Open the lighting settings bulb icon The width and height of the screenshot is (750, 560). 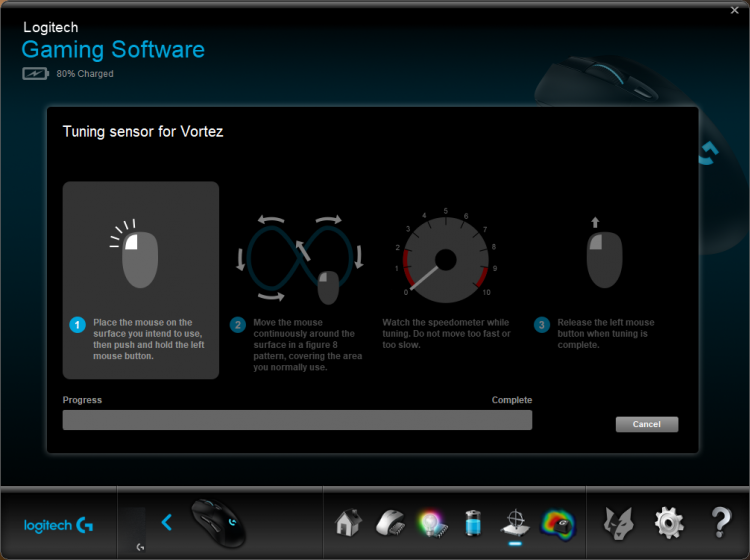(x=432, y=524)
